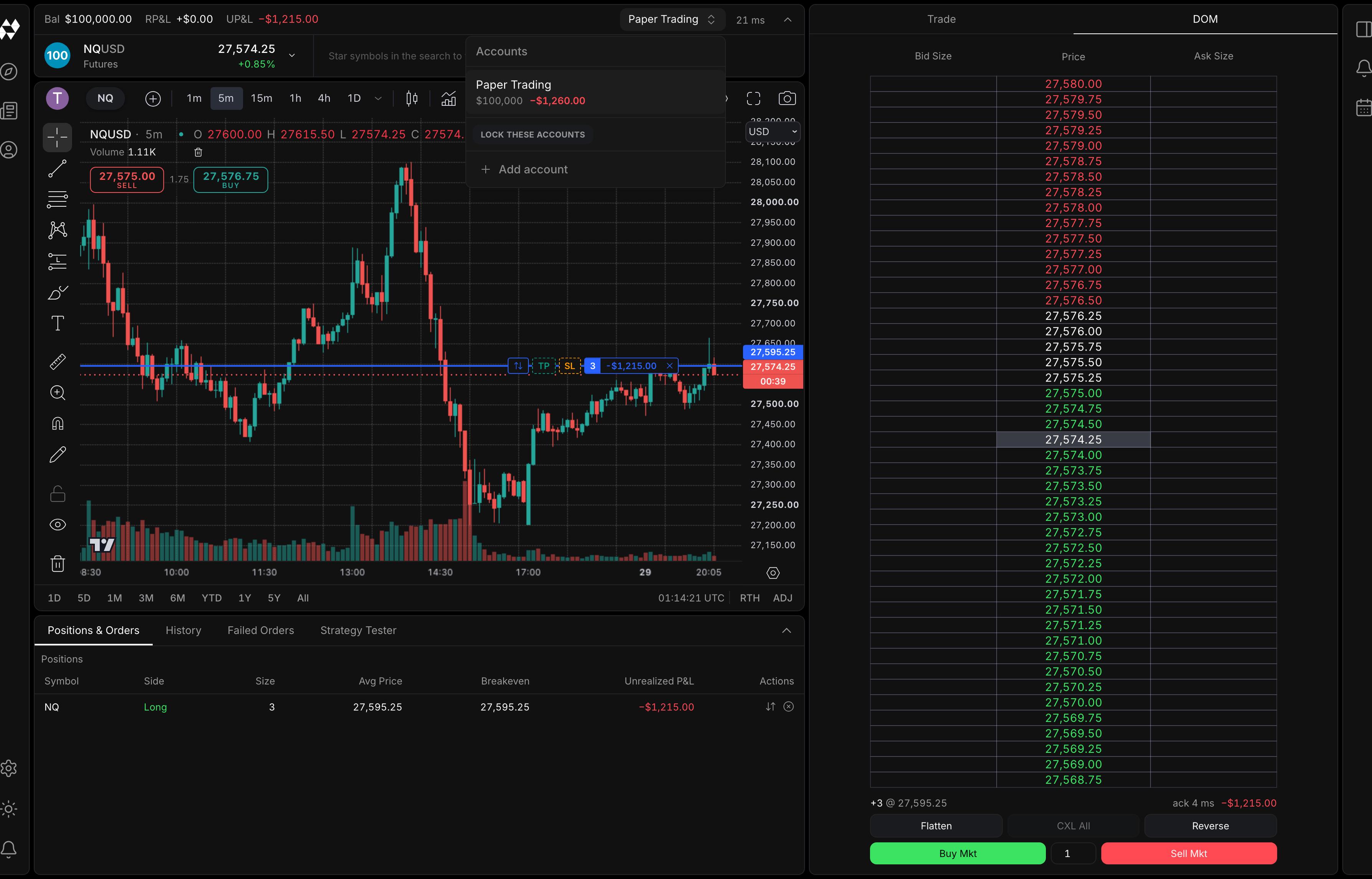
Task: Collapse the Positions & Orders panel
Action: pyautogui.click(x=786, y=630)
